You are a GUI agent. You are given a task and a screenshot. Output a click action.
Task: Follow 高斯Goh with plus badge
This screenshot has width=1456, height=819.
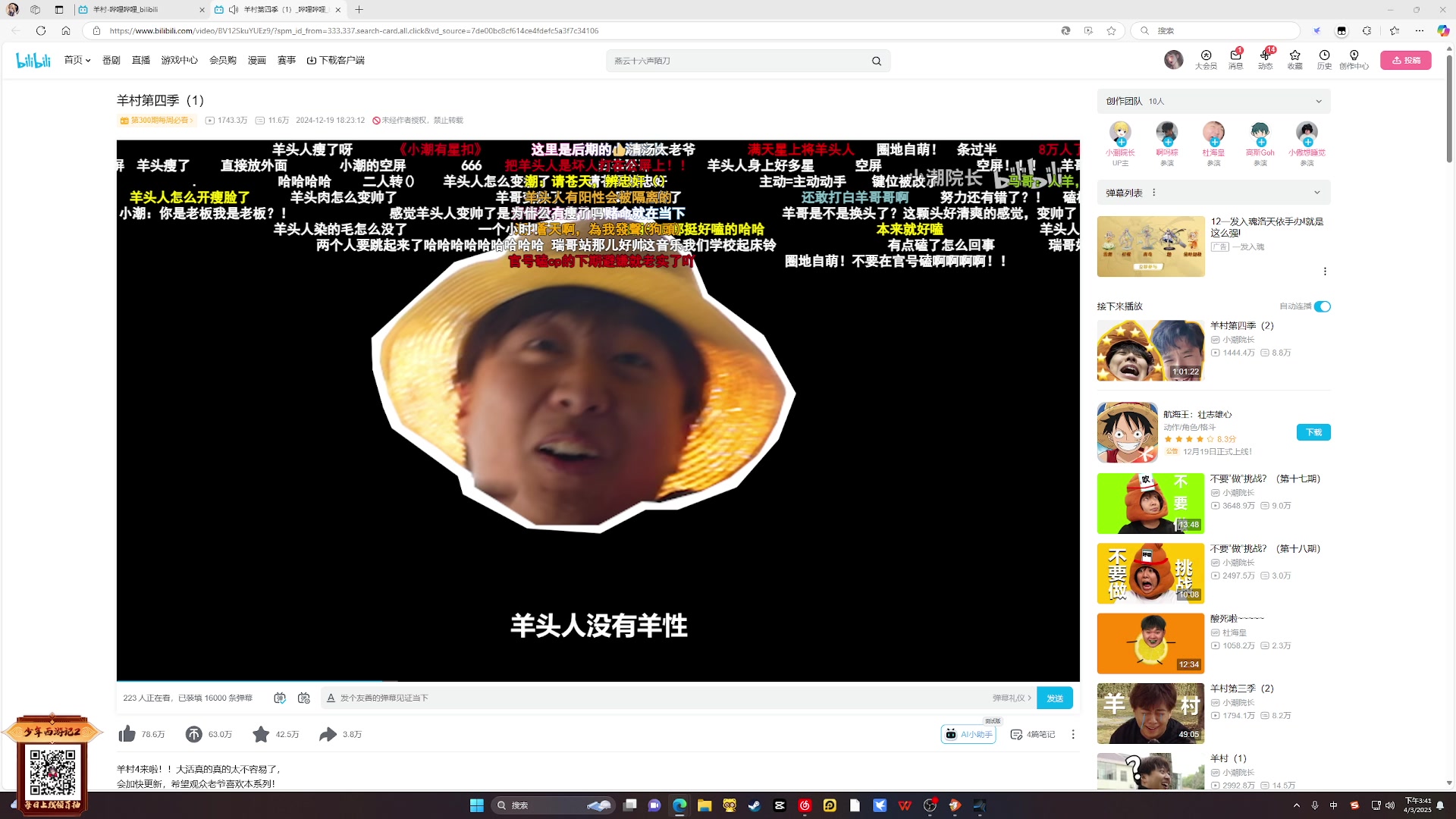coord(1261,142)
